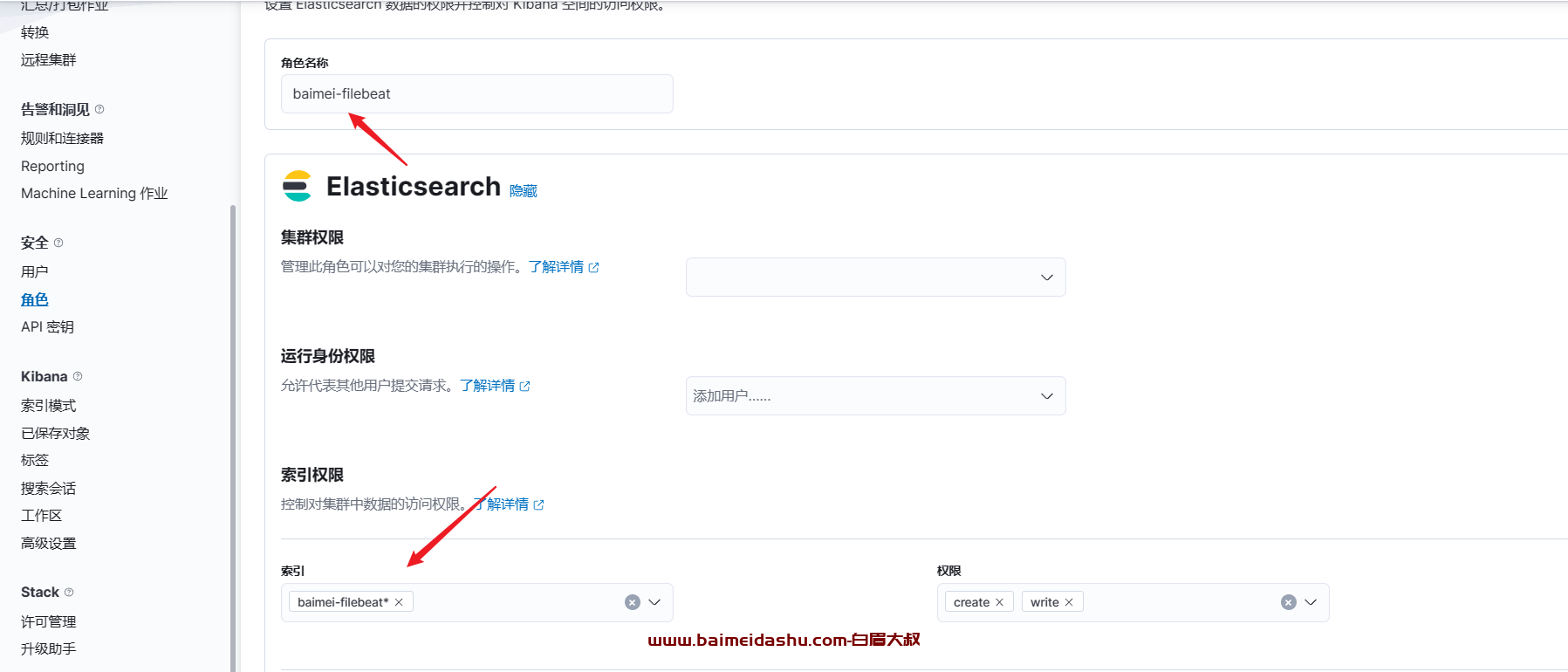Remove the create privilege tag
The image size is (1568, 672).
pyautogui.click(x=1000, y=602)
